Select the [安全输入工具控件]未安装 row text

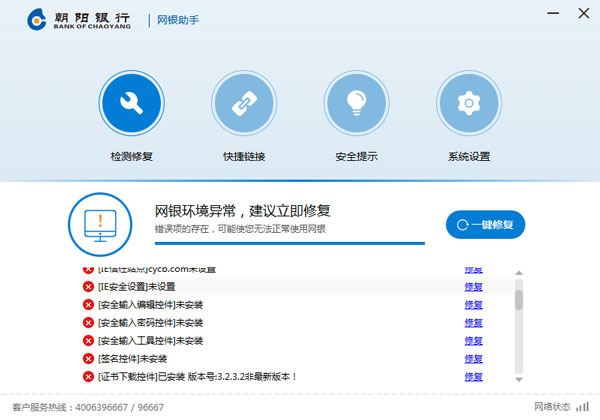click(150, 341)
